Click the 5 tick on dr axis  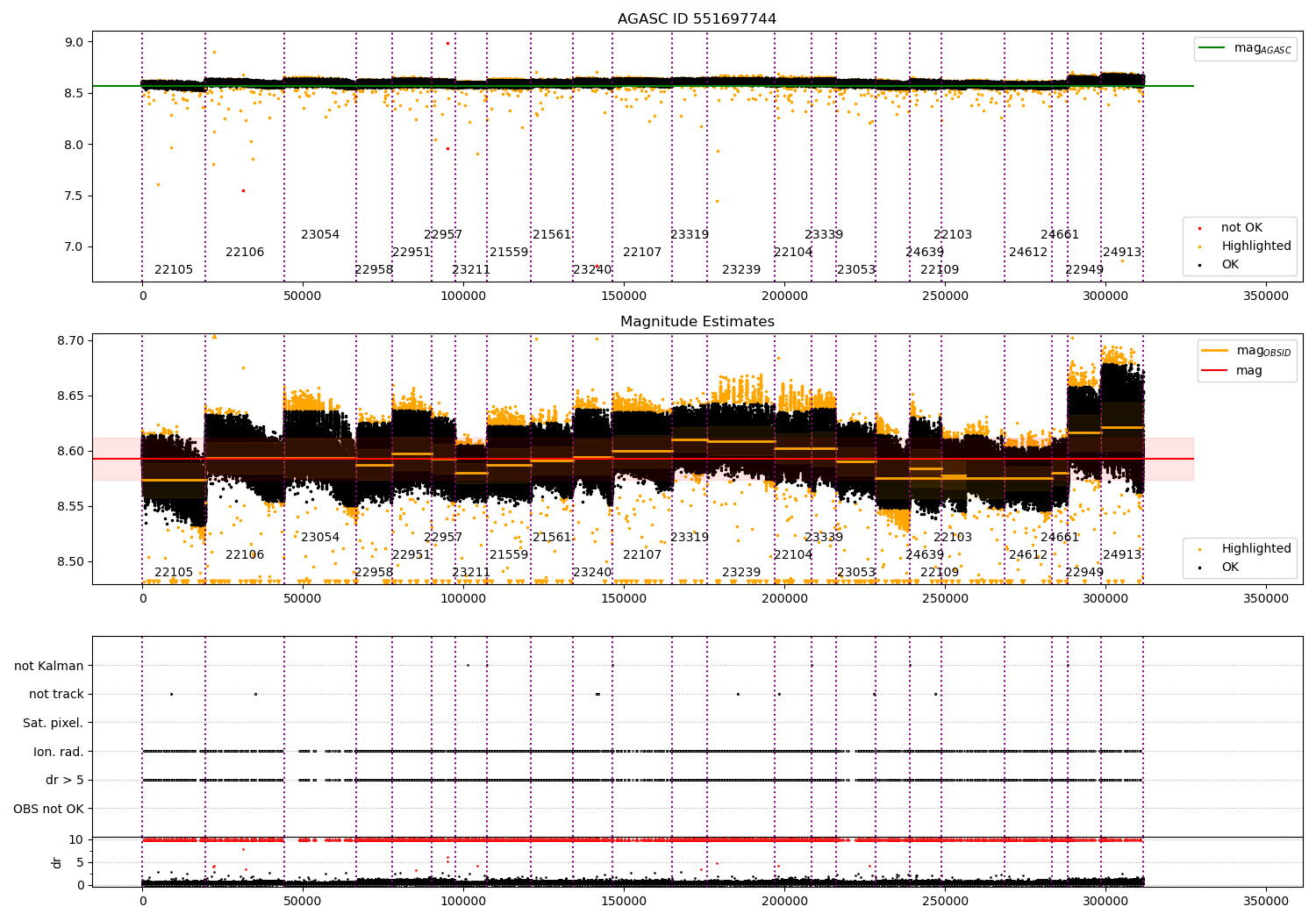coord(80,863)
